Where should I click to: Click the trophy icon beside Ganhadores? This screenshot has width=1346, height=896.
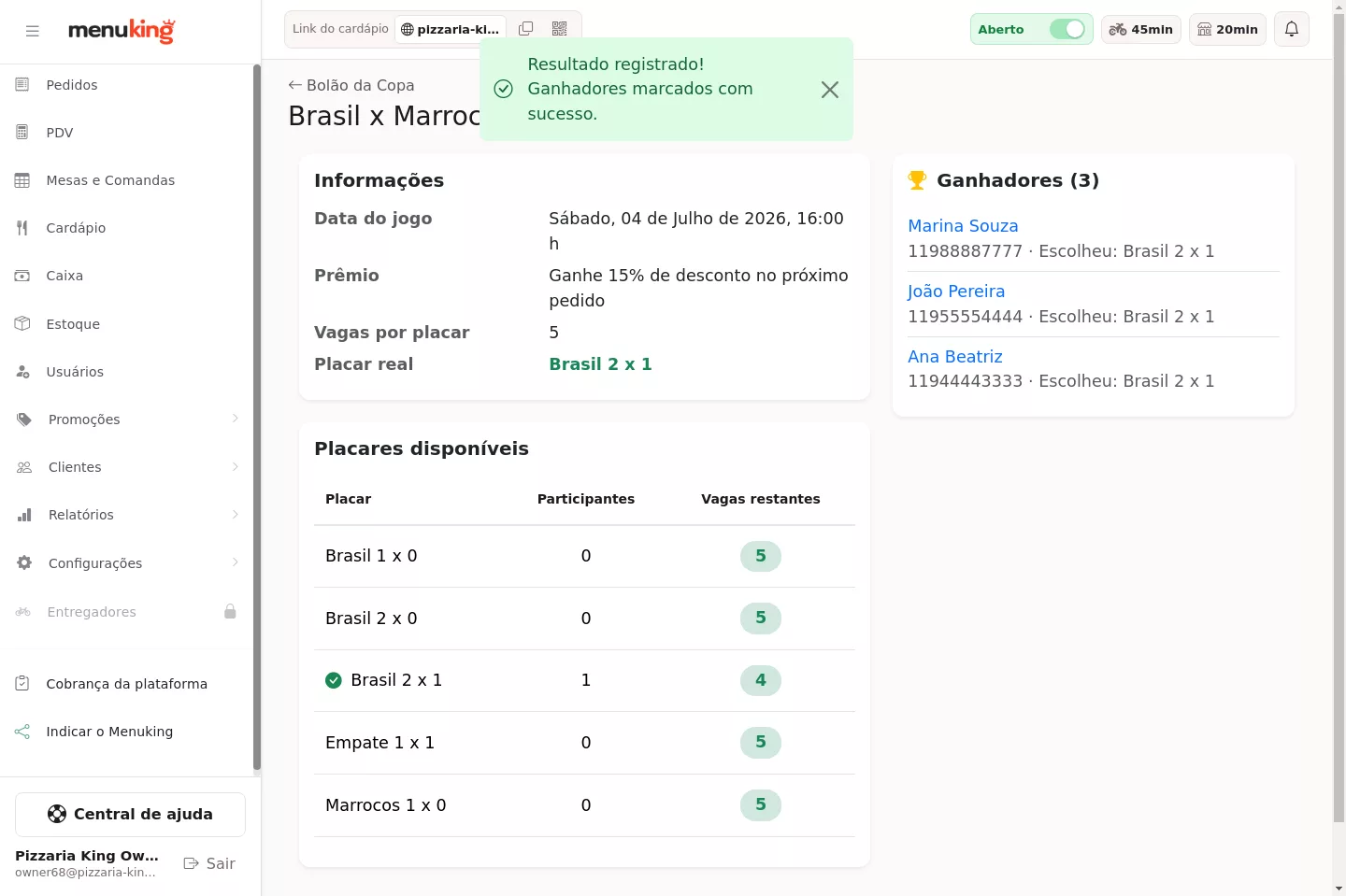pos(917,179)
